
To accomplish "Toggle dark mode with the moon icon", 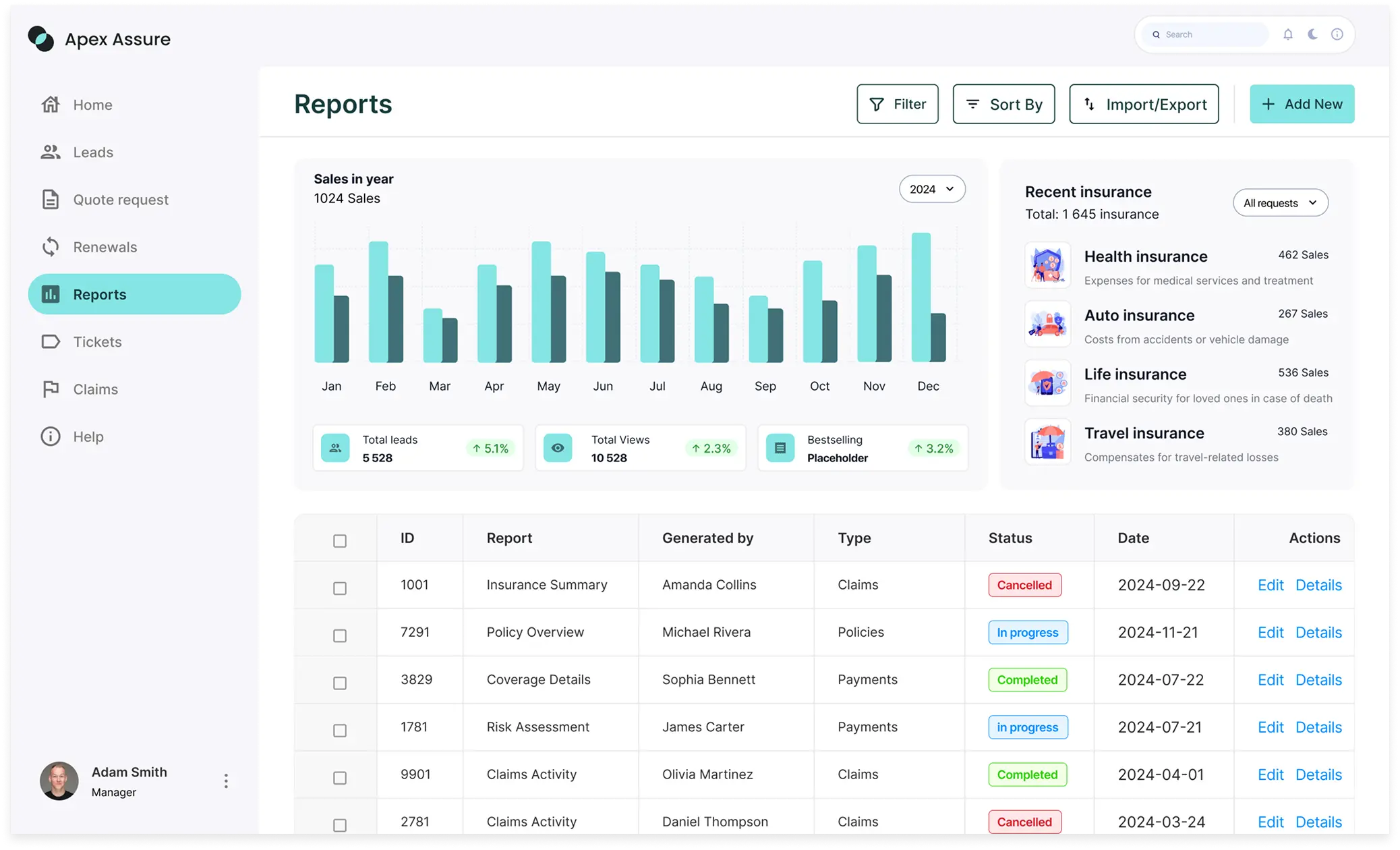I will [x=1311, y=34].
